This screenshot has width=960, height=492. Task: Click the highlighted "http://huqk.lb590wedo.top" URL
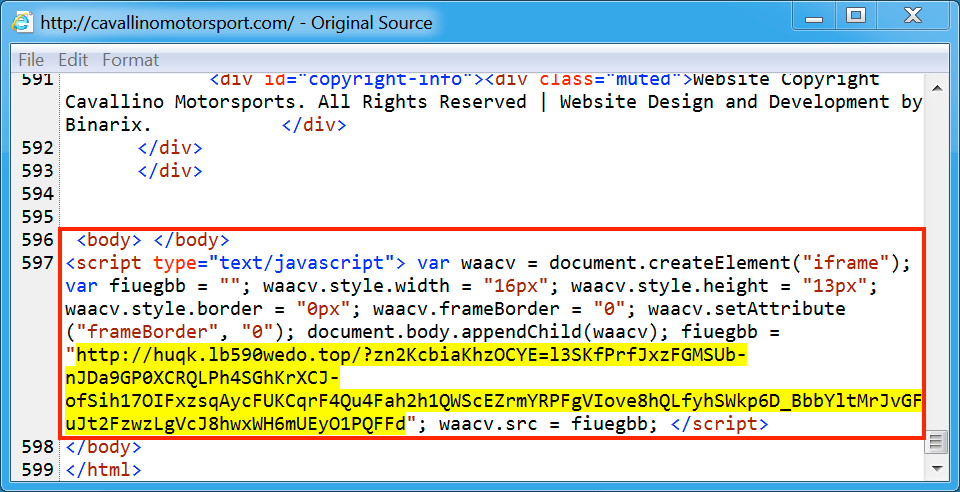[x=215, y=356]
